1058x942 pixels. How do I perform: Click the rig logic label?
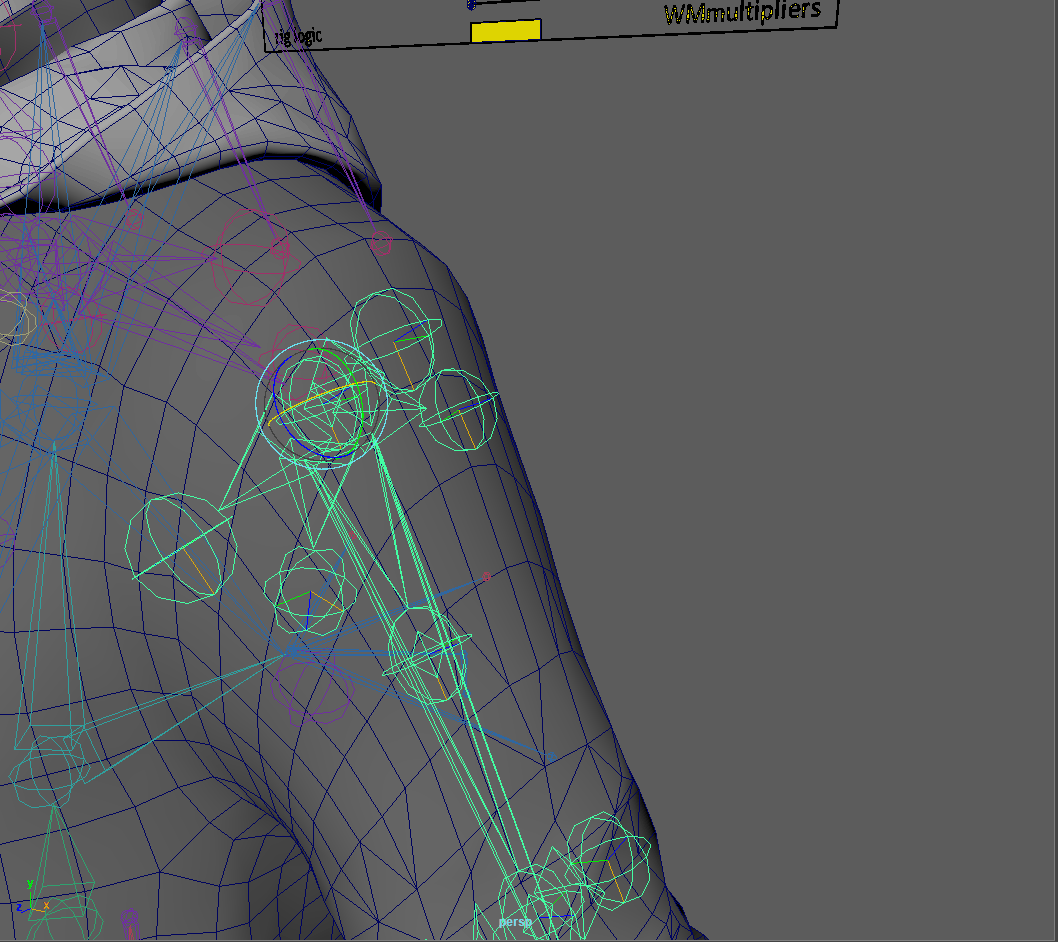point(299,37)
